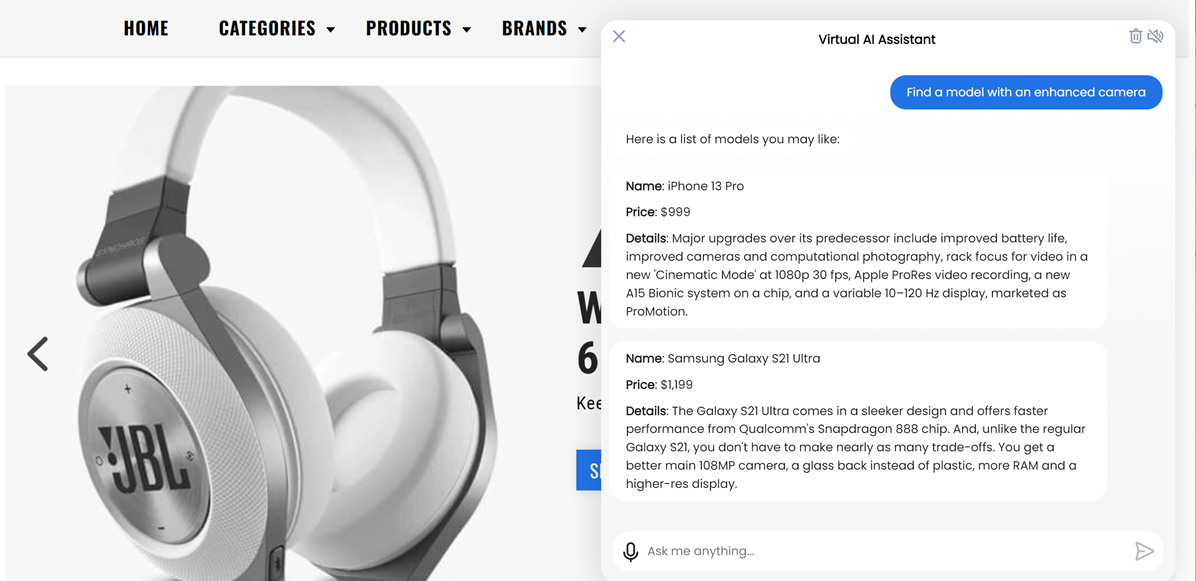Select the iPhone 13 Pro result card

point(858,248)
